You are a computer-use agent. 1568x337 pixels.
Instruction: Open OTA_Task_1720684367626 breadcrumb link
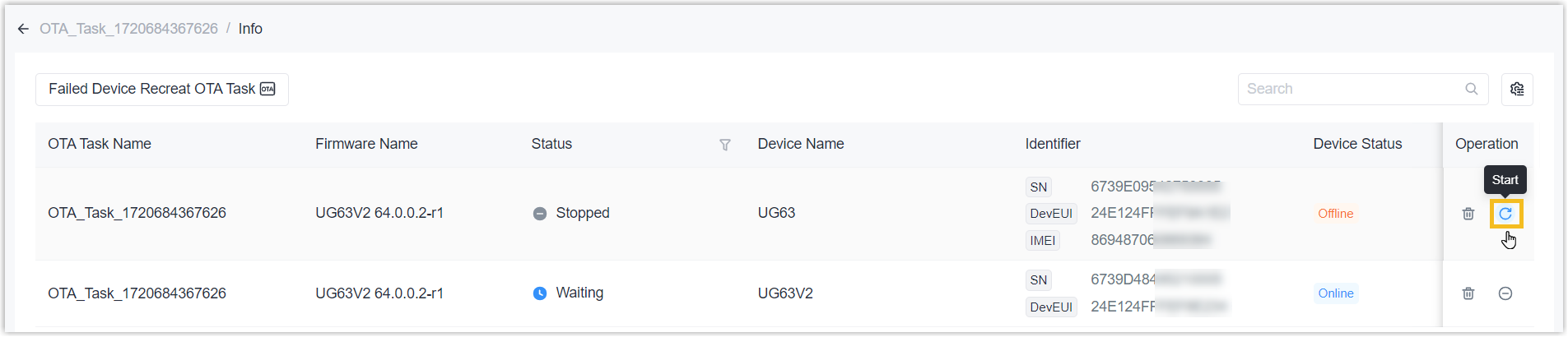128,29
